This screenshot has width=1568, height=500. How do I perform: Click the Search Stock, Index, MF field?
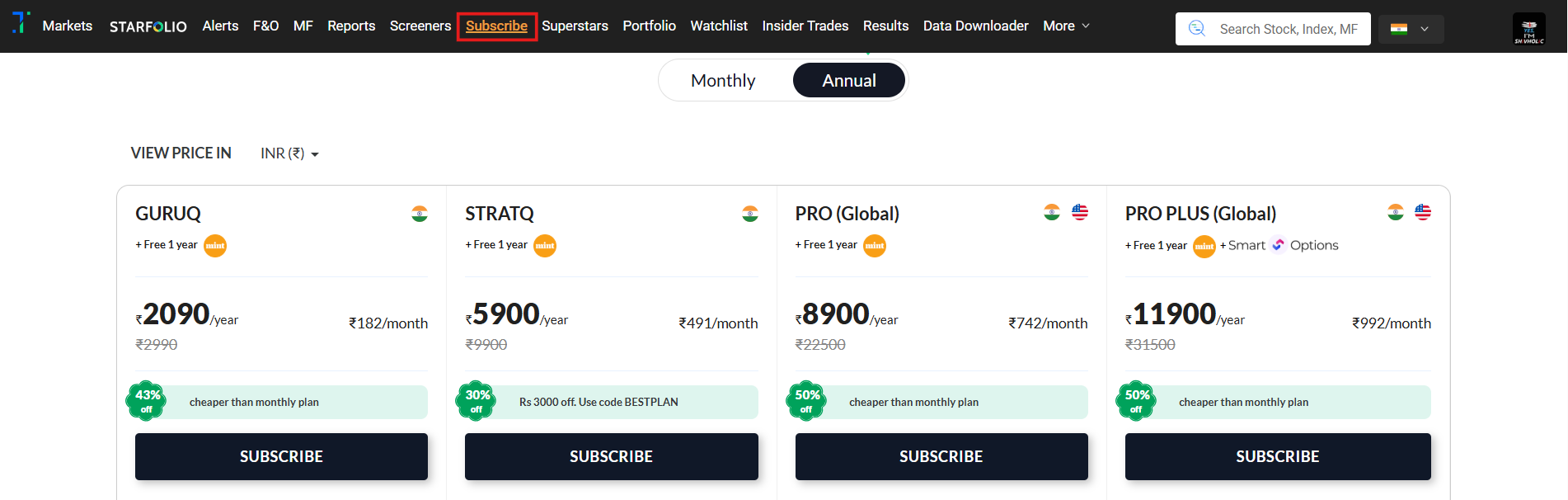click(1288, 29)
